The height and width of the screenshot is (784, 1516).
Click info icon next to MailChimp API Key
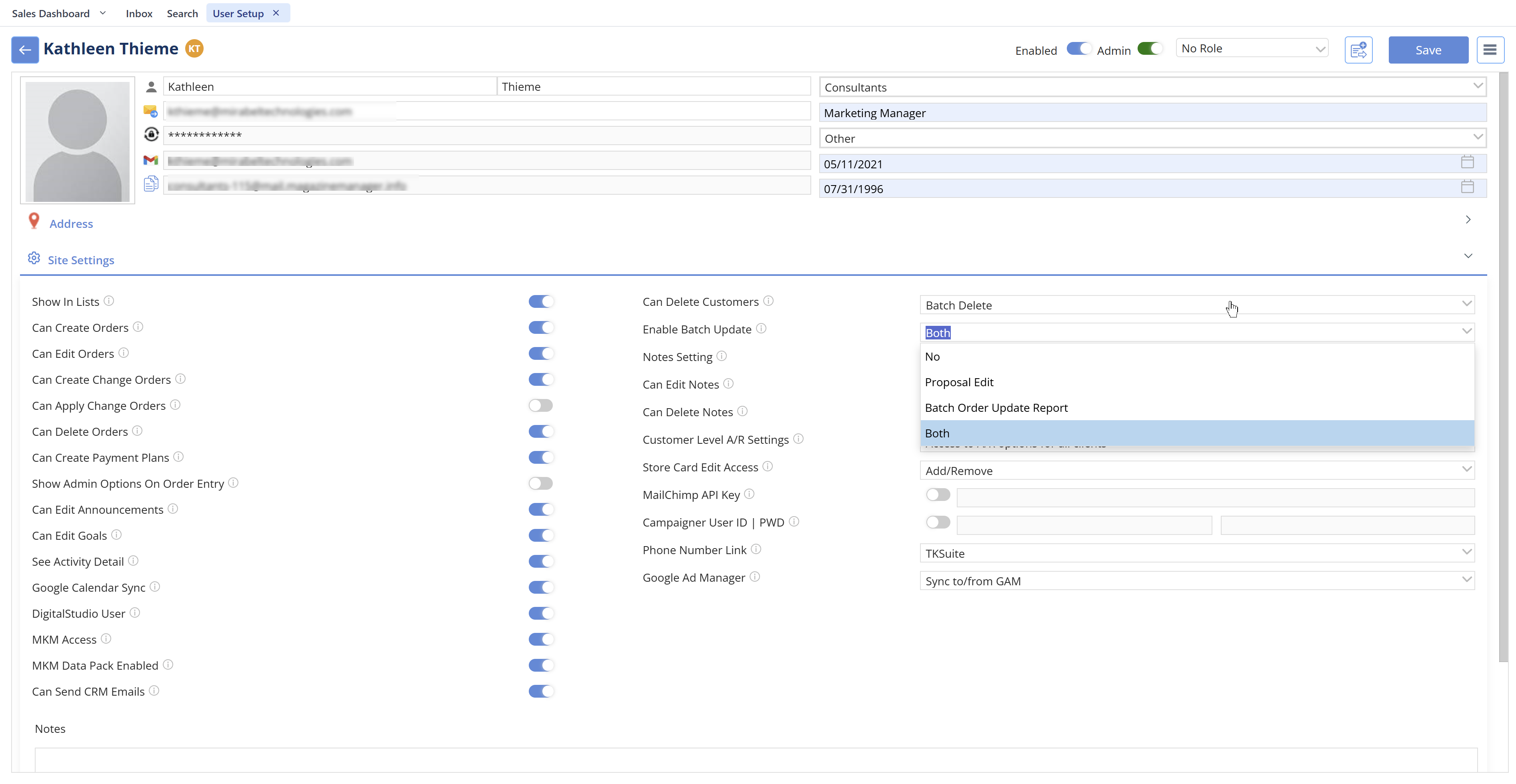pos(749,494)
